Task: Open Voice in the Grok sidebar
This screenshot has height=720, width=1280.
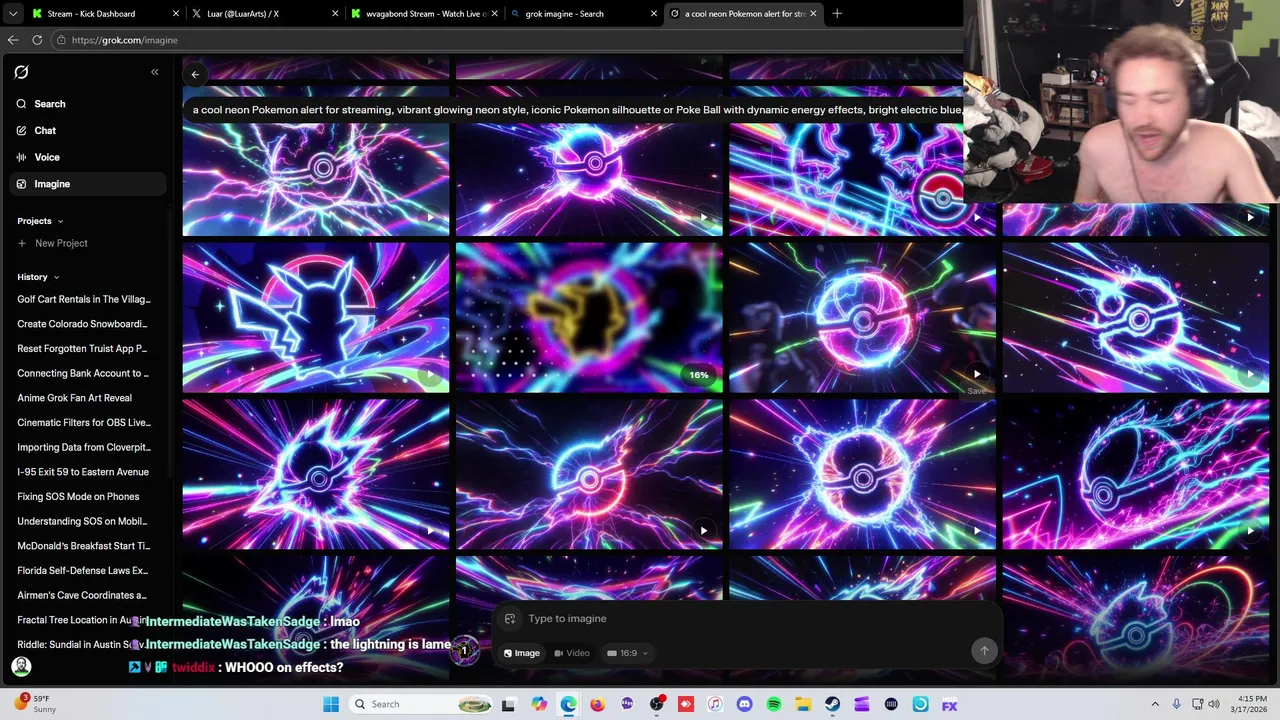Action: [x=88, y=157]
